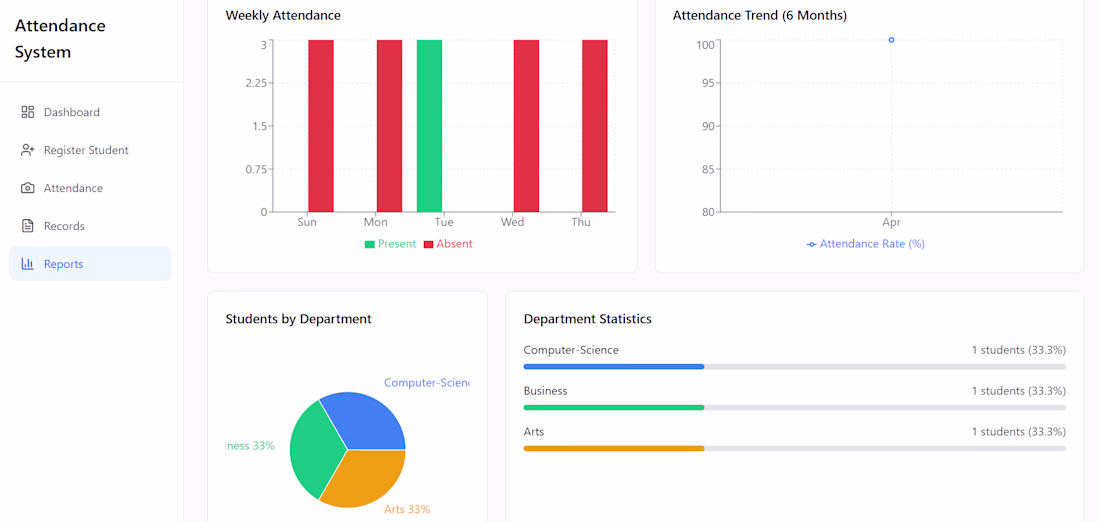Screen dimensions: 1100x522
Task: Click the Arts label in Department Statistics
Action: (x=534, y=431)
